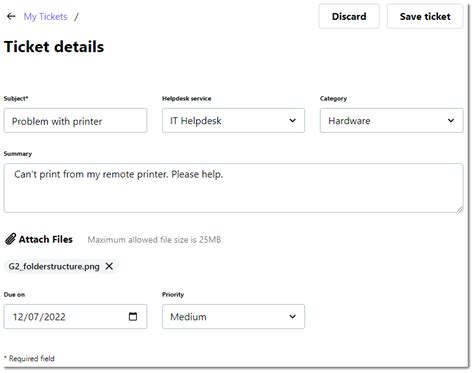Open the Helpdesk service dropdown

click(233, 121)
